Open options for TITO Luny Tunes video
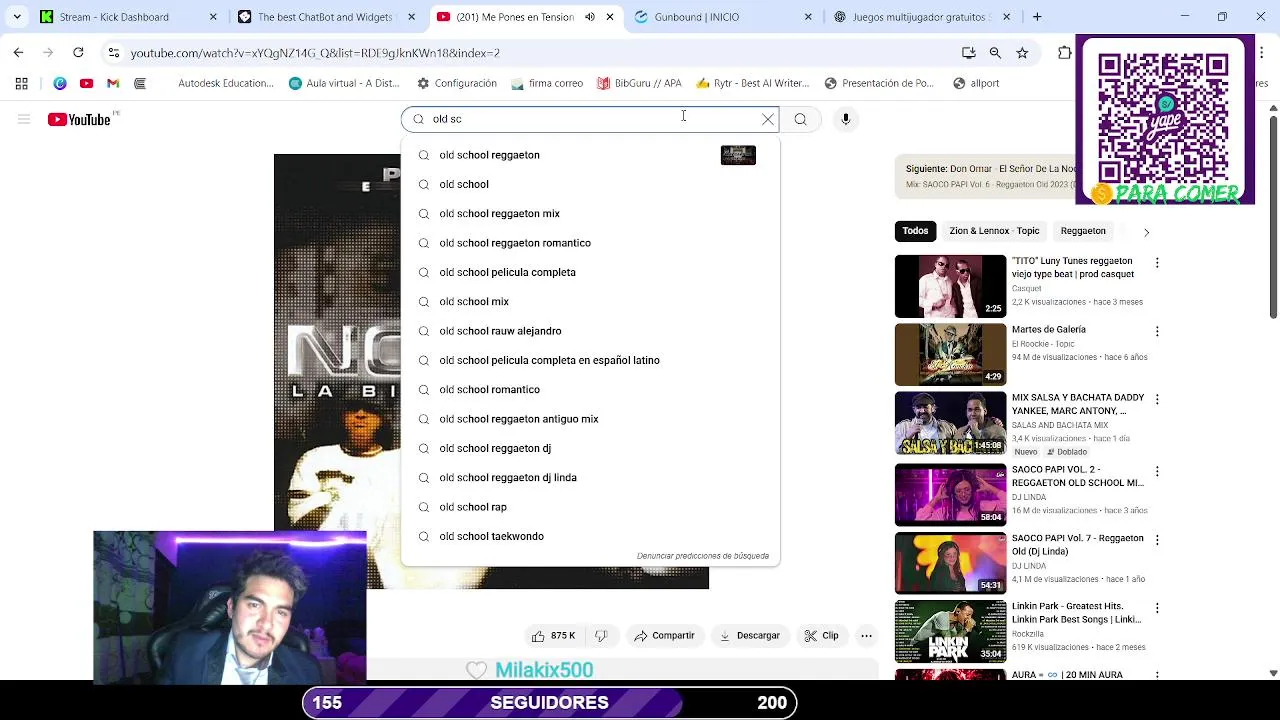1280x720 pixels. (1157, 263)
